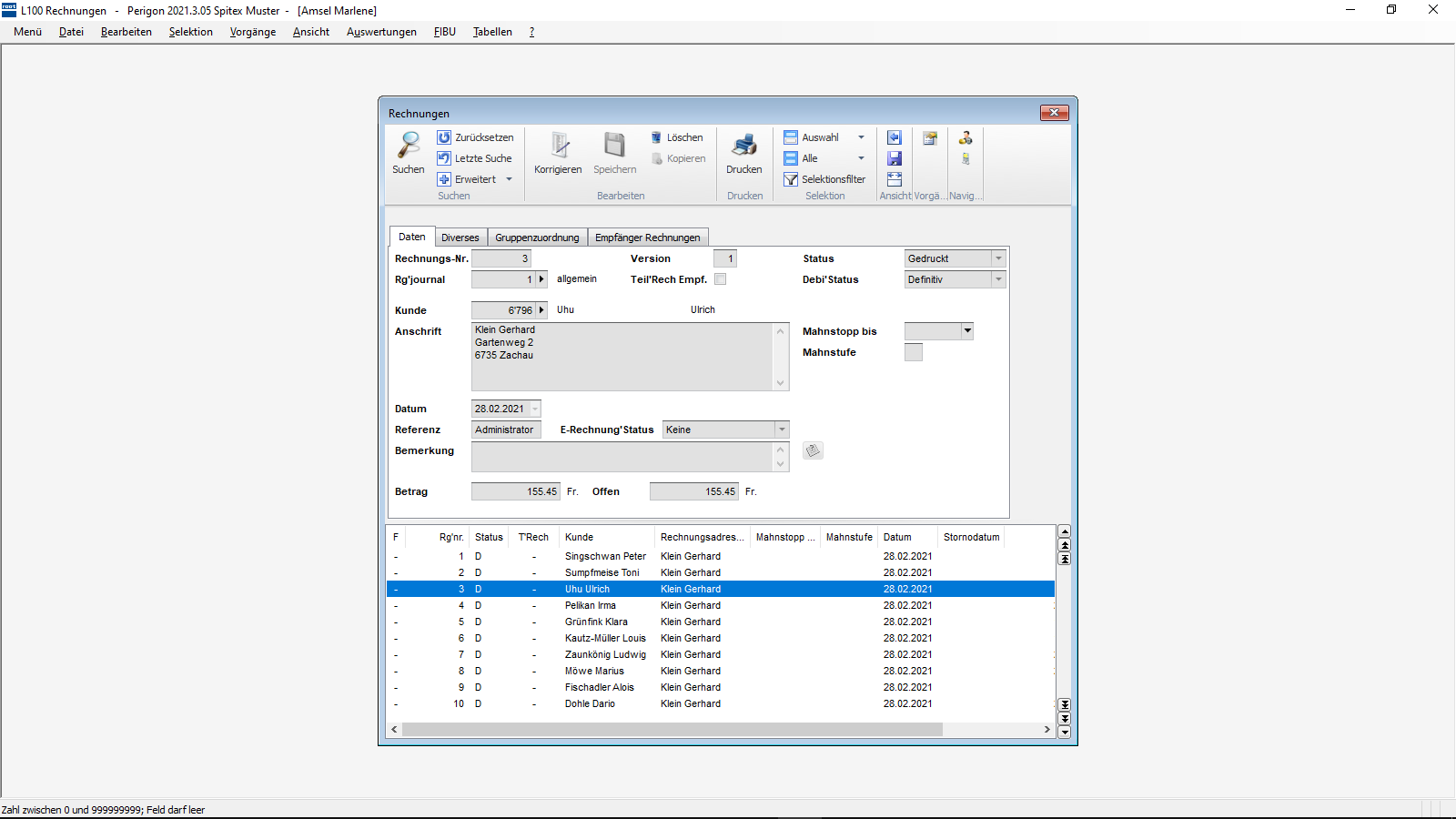Open the Erweitert search dropdown arrow
The height and width of the screenshot is (819, 1456).
509,179
